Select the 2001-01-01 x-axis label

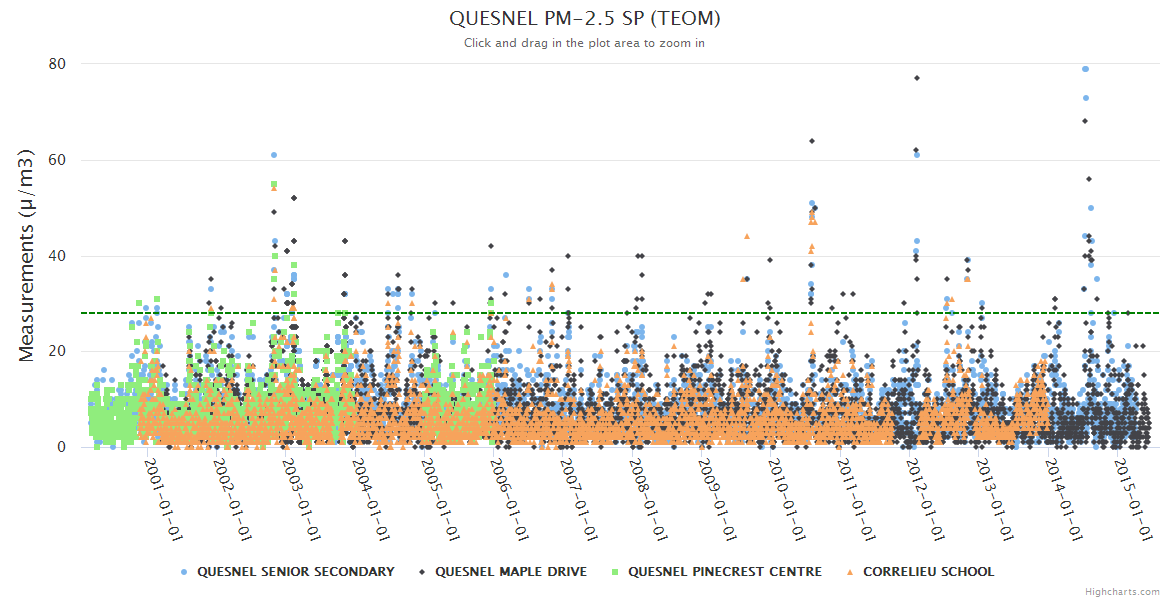(163, 498)
